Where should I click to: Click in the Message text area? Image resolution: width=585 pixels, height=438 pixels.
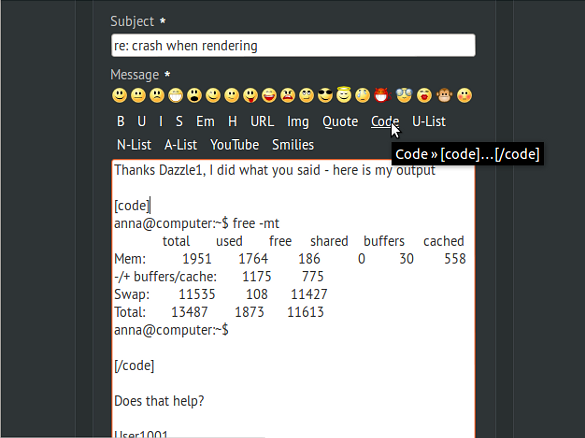pyautogui.click(x=293, y=298)
